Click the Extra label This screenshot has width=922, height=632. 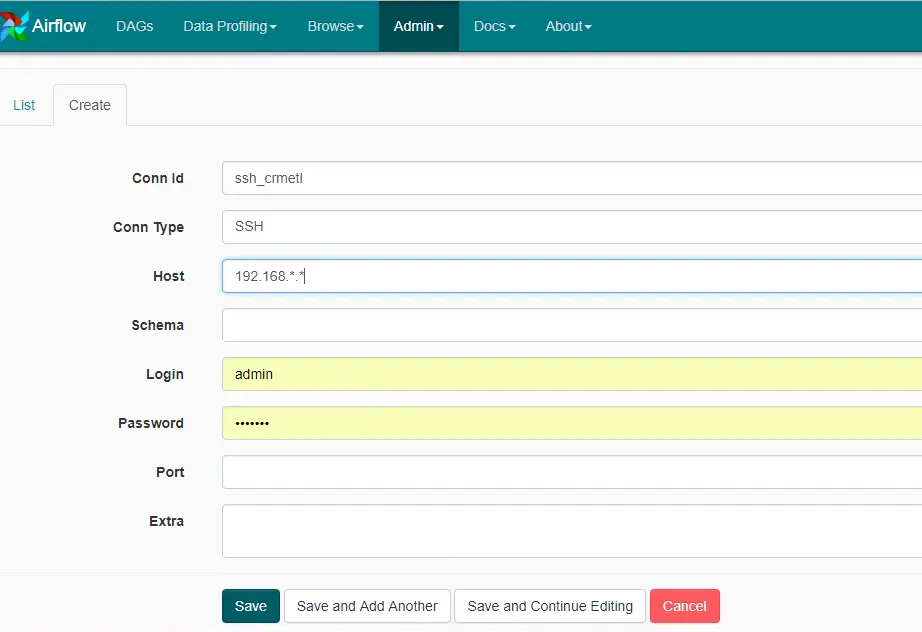tap(166, 521)
